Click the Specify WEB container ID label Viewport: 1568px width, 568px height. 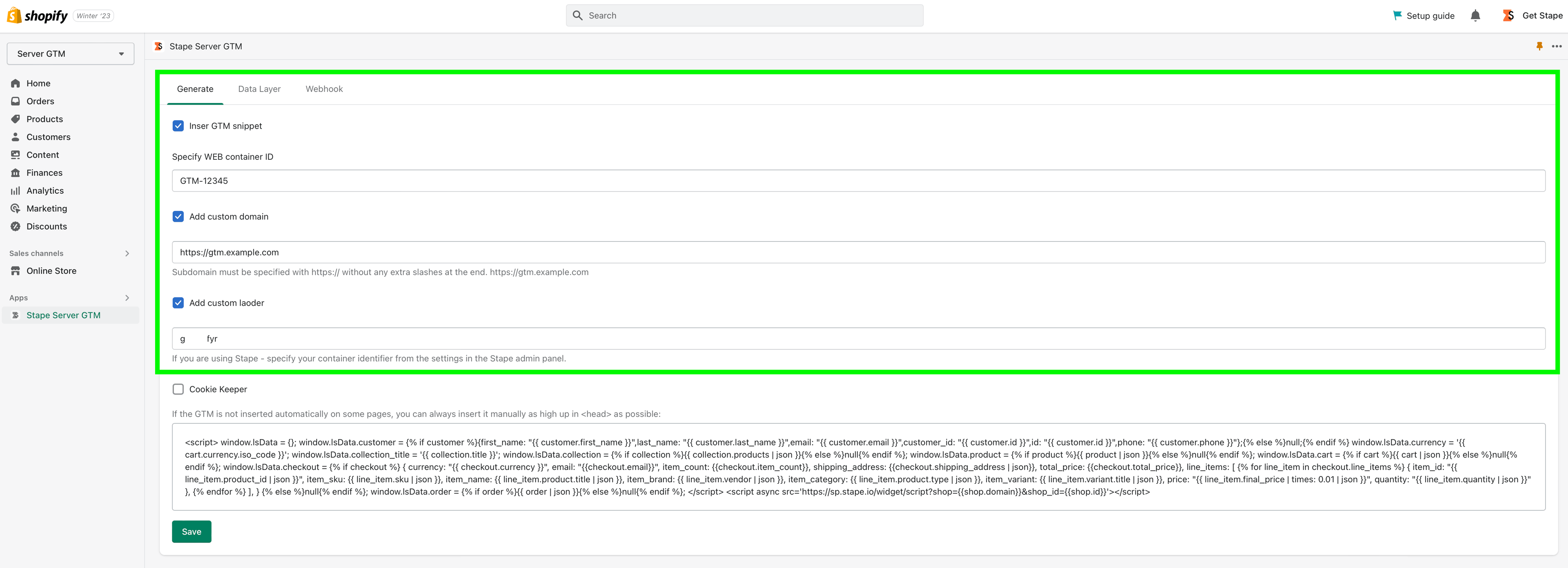coord(222,157)
